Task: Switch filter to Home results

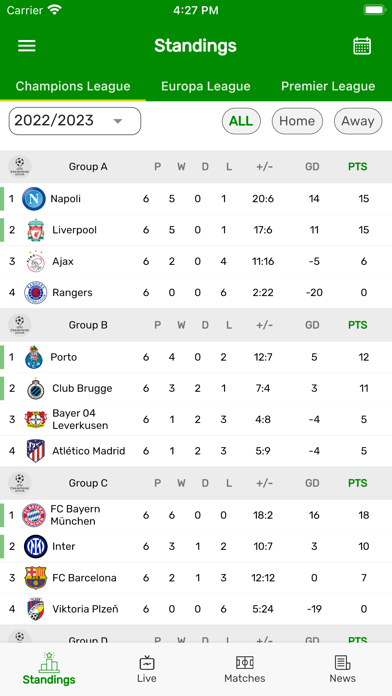Action: point(297,121)
